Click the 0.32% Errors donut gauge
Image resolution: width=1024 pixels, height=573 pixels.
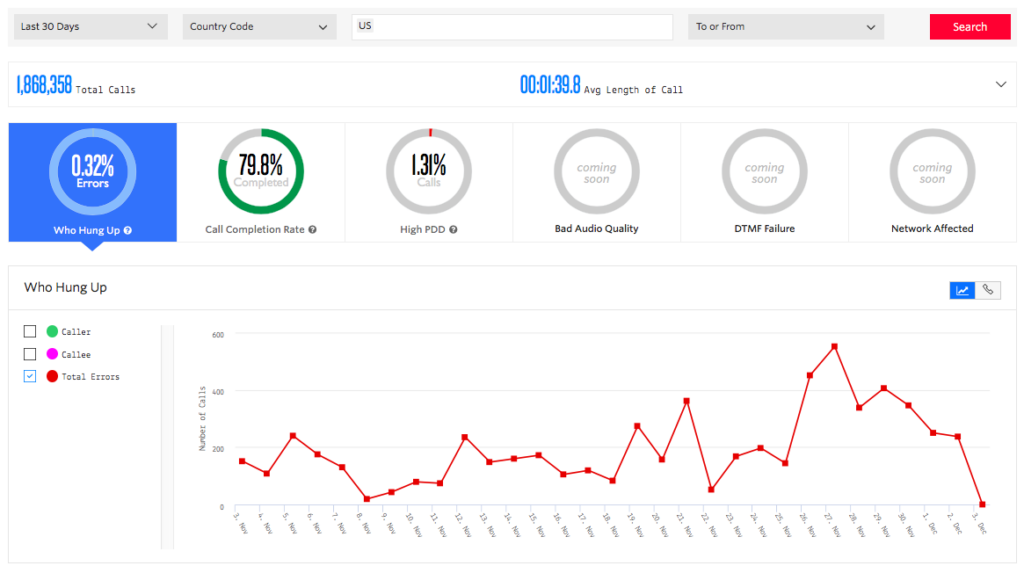point(93,171)
